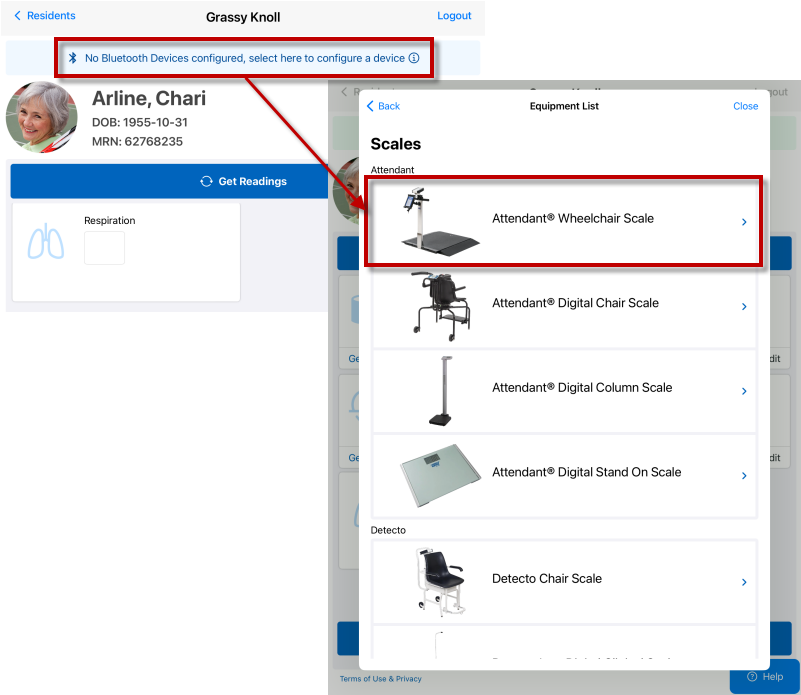The height and width of the screenshot is (695, 801).
Task: Select the Detecto Chair Scale image
Action: (x=440, y=580)
